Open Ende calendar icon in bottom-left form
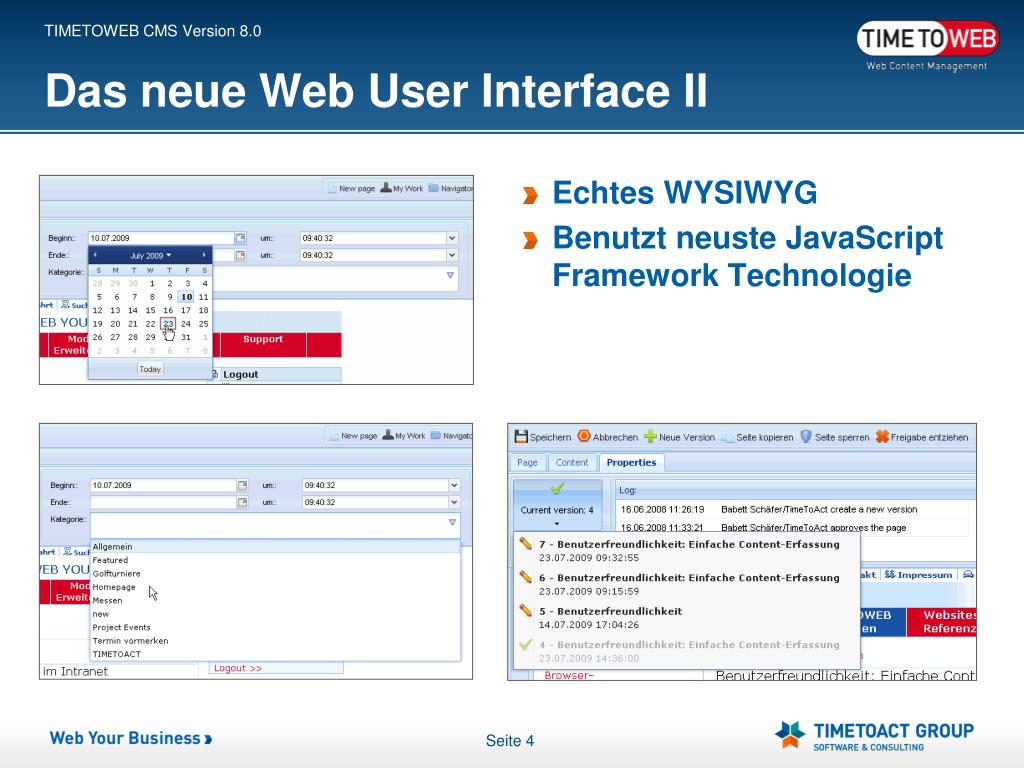 [242, 502]
